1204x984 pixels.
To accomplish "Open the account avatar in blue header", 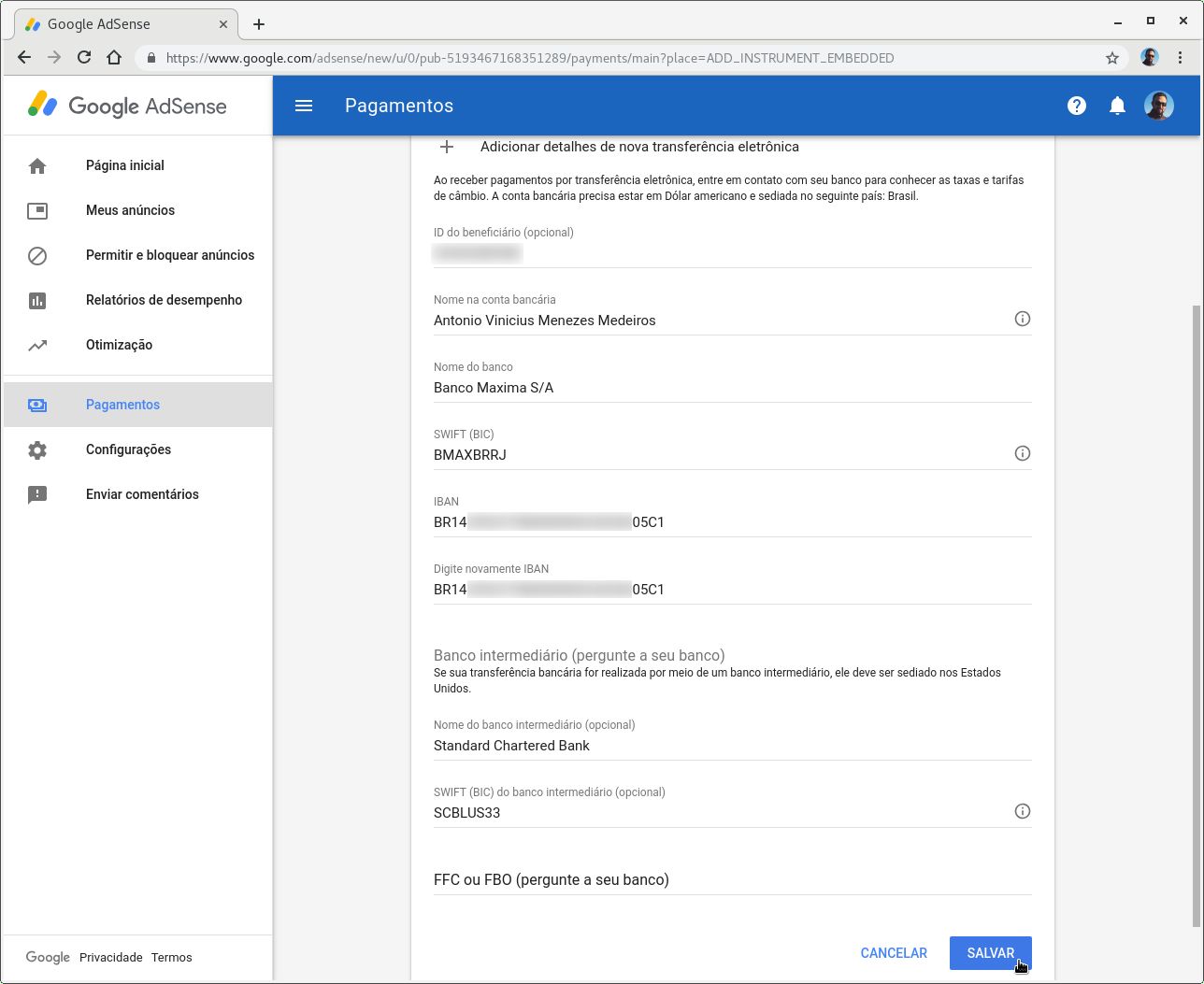I will (1159, 106).
